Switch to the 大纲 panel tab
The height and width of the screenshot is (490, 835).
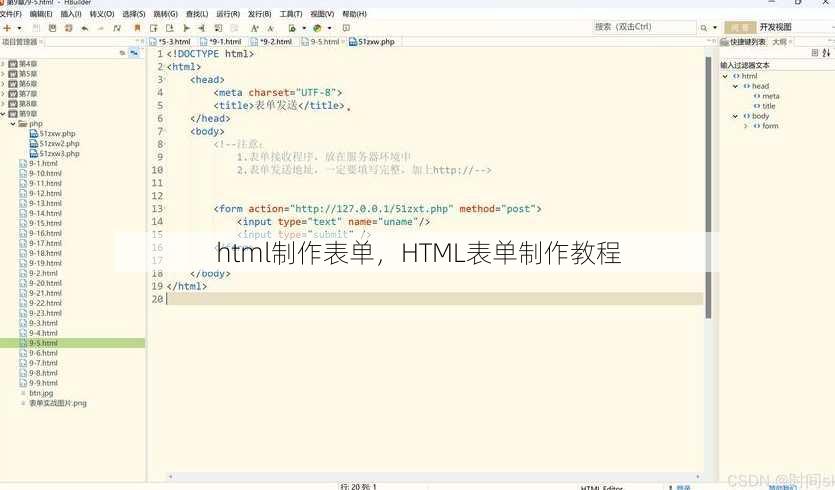pos(779,42)
